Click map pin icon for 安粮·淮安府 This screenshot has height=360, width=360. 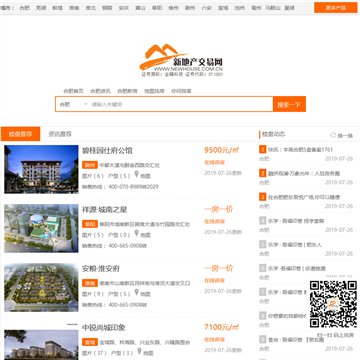[136, 293]
